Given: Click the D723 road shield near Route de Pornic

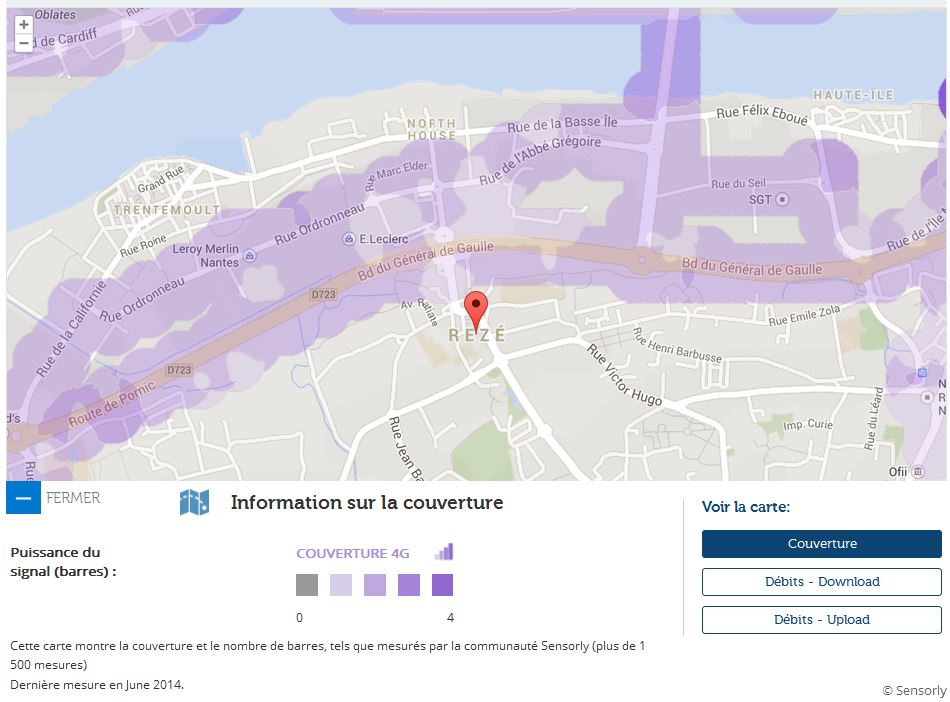Looking at the screenshot, I should click(179, 370).
